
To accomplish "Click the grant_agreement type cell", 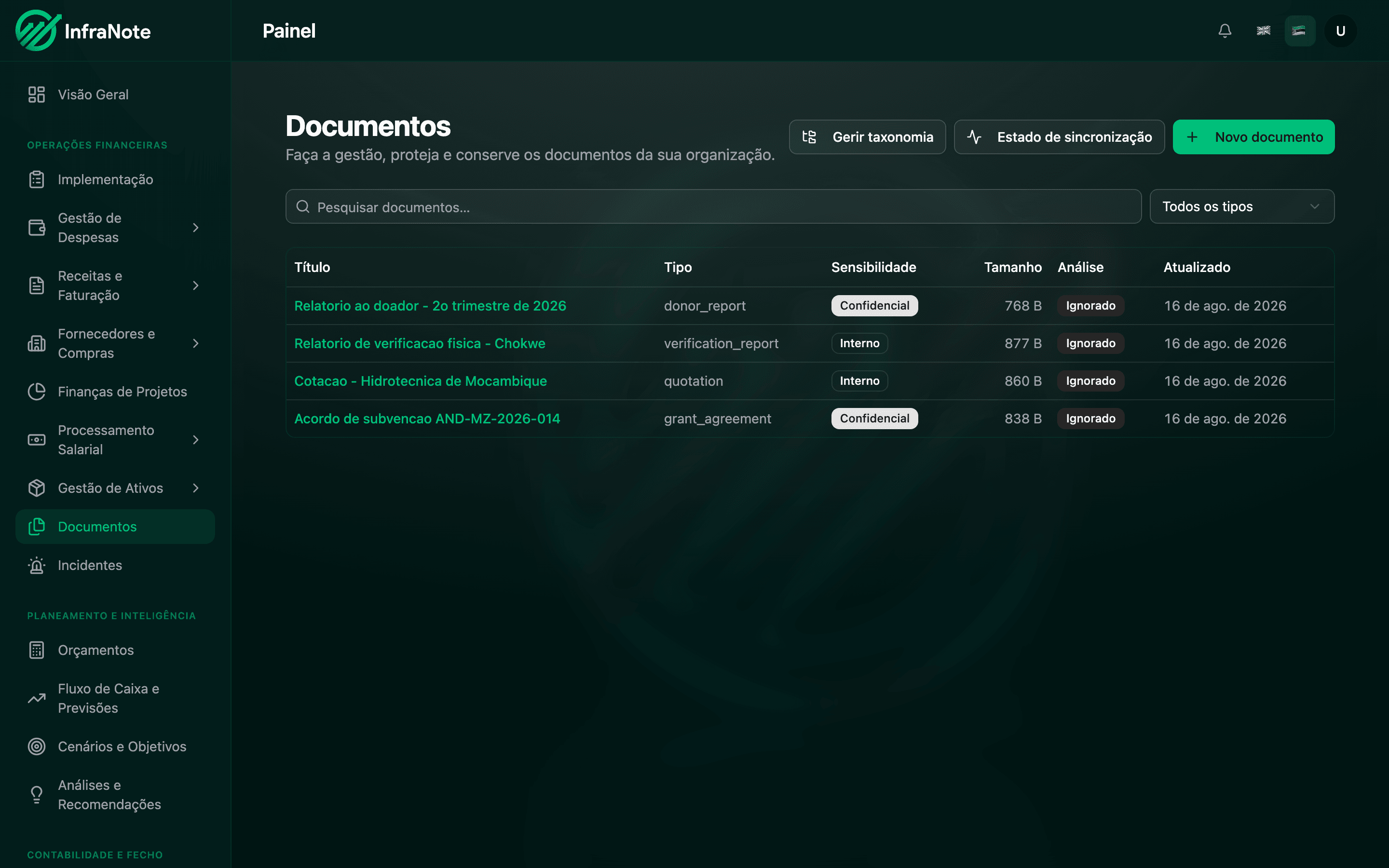I will pyautogui.click(x=718, y=419).
